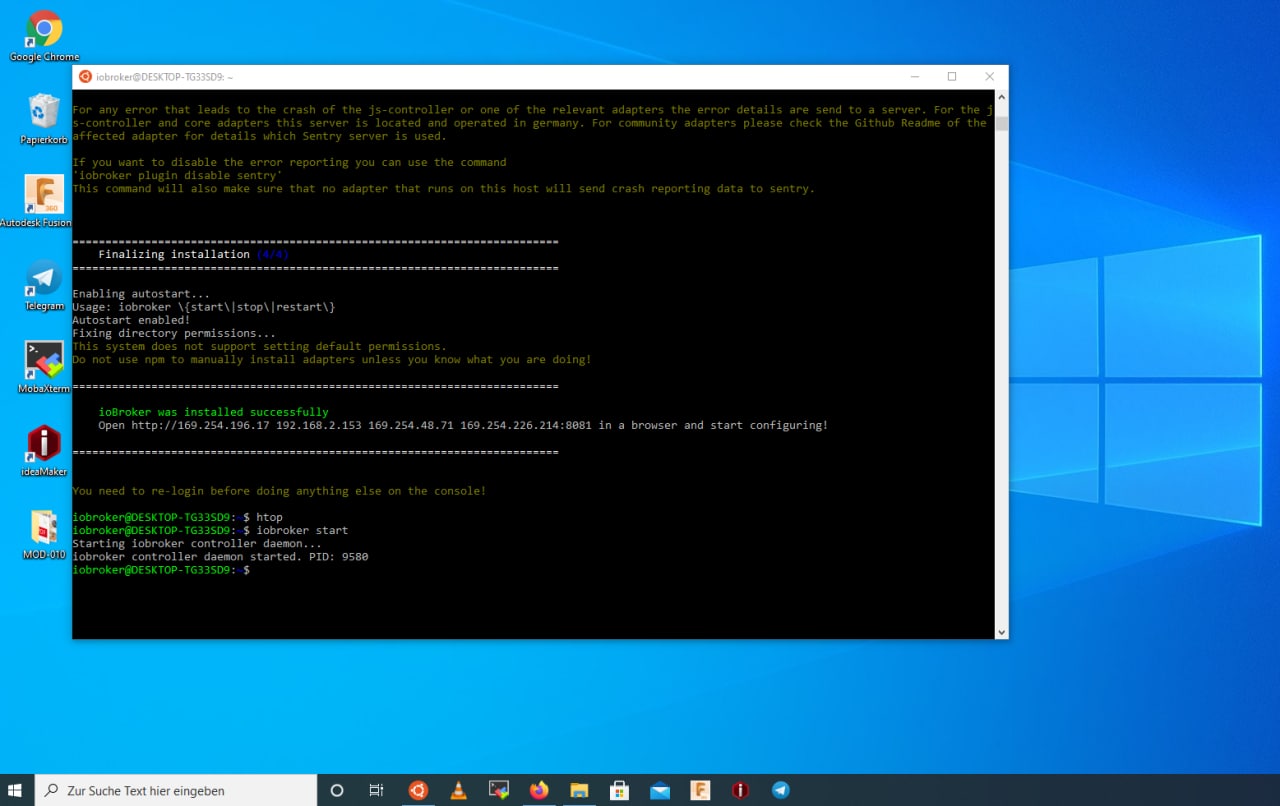Select the ideaMaker desktop shortcut
This screenshot has width=1280, height=806.
(x=44, y=450)
